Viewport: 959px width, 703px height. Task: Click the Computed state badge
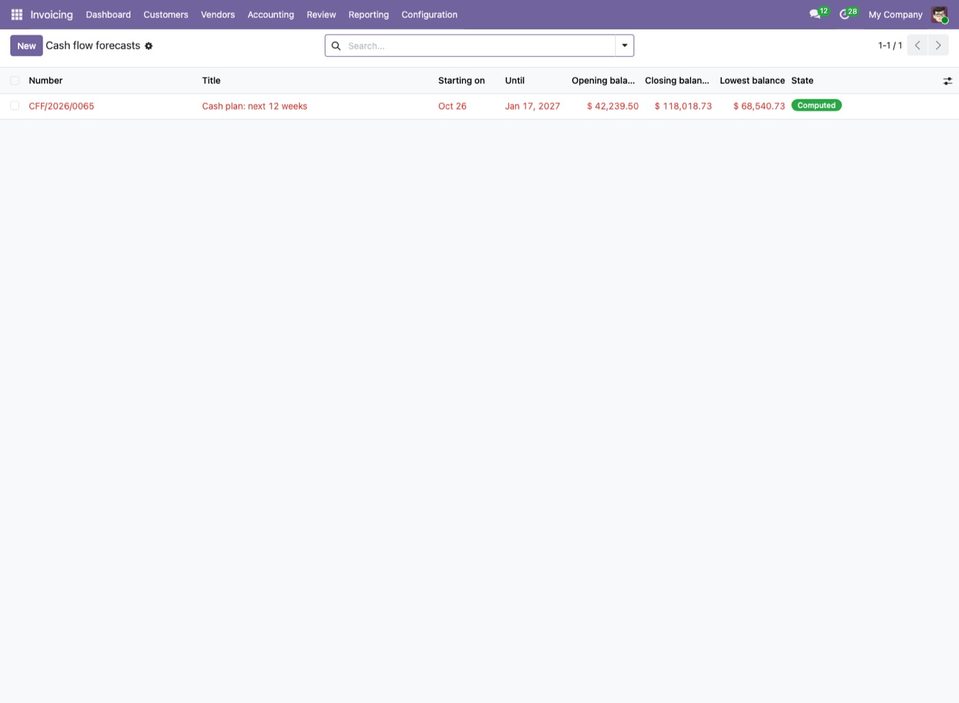816,106
